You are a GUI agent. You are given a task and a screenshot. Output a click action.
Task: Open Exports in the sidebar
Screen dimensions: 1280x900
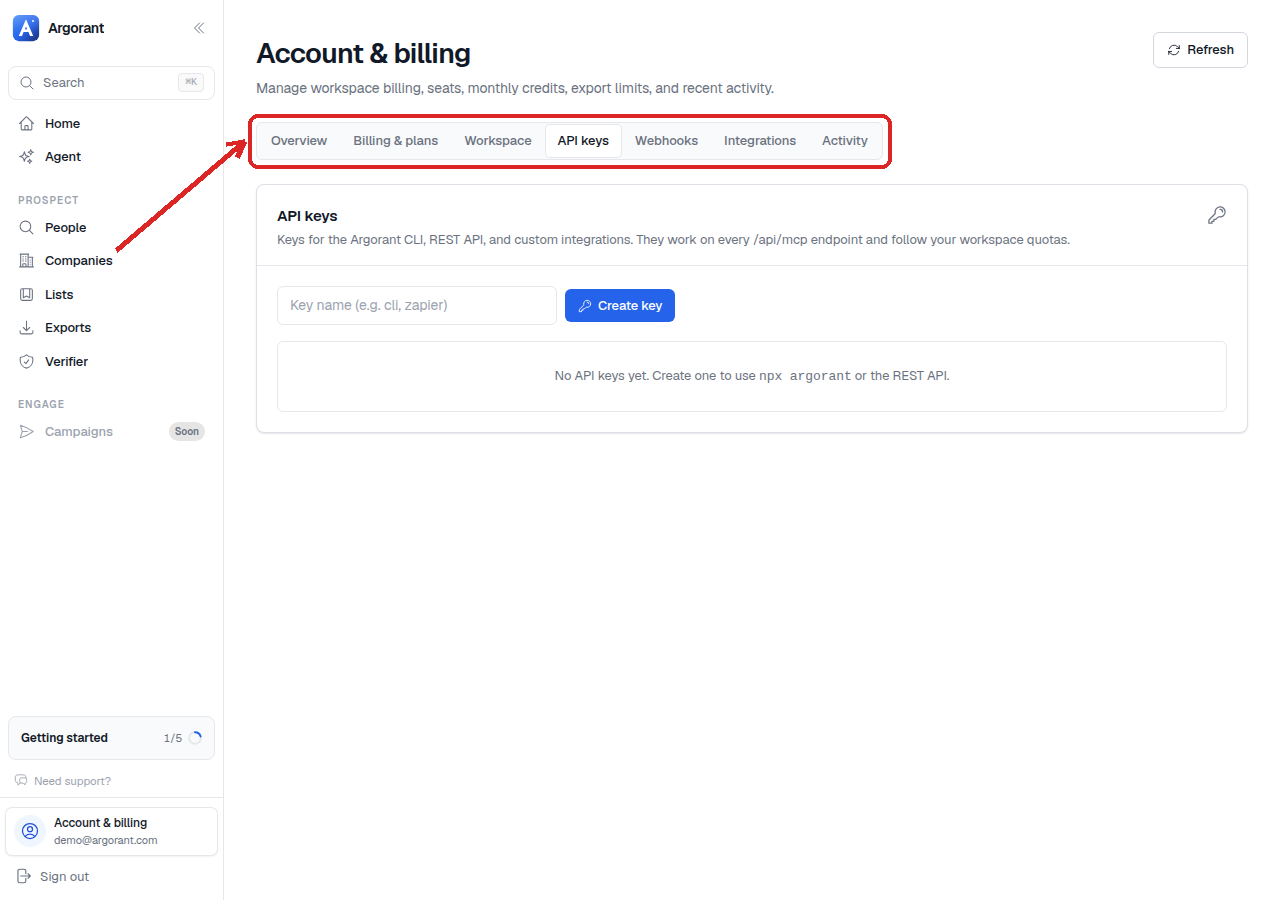(x=111, y=328)
